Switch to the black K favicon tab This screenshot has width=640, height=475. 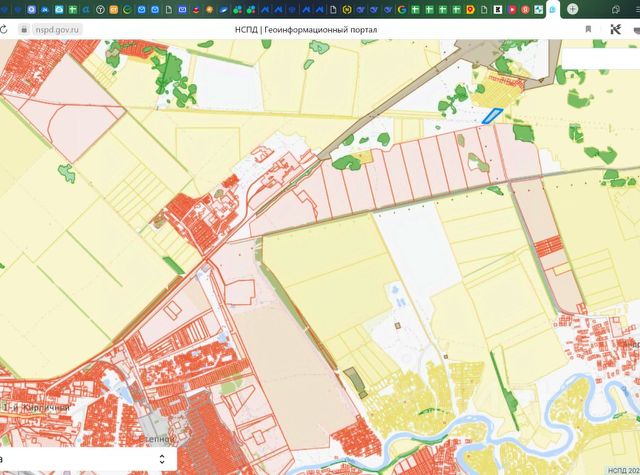tap(498, 9)
